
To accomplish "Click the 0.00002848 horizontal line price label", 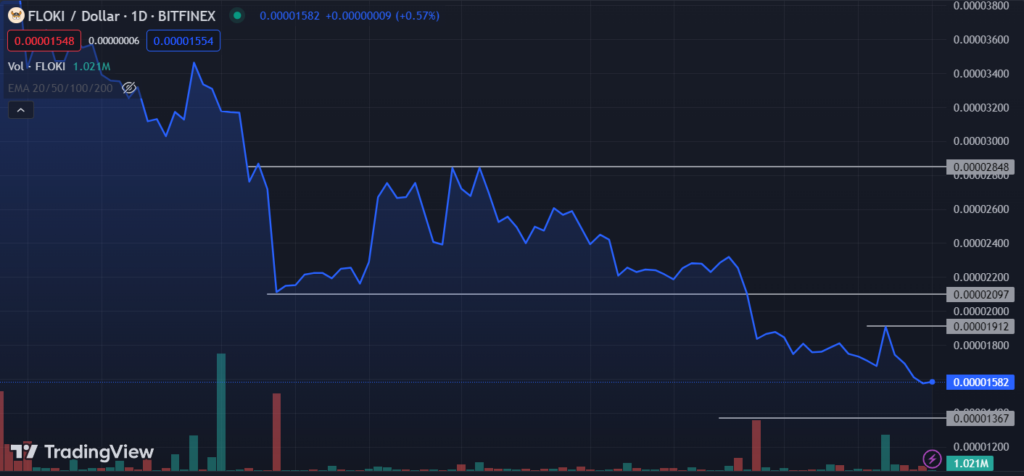I will tap(981, 167).
